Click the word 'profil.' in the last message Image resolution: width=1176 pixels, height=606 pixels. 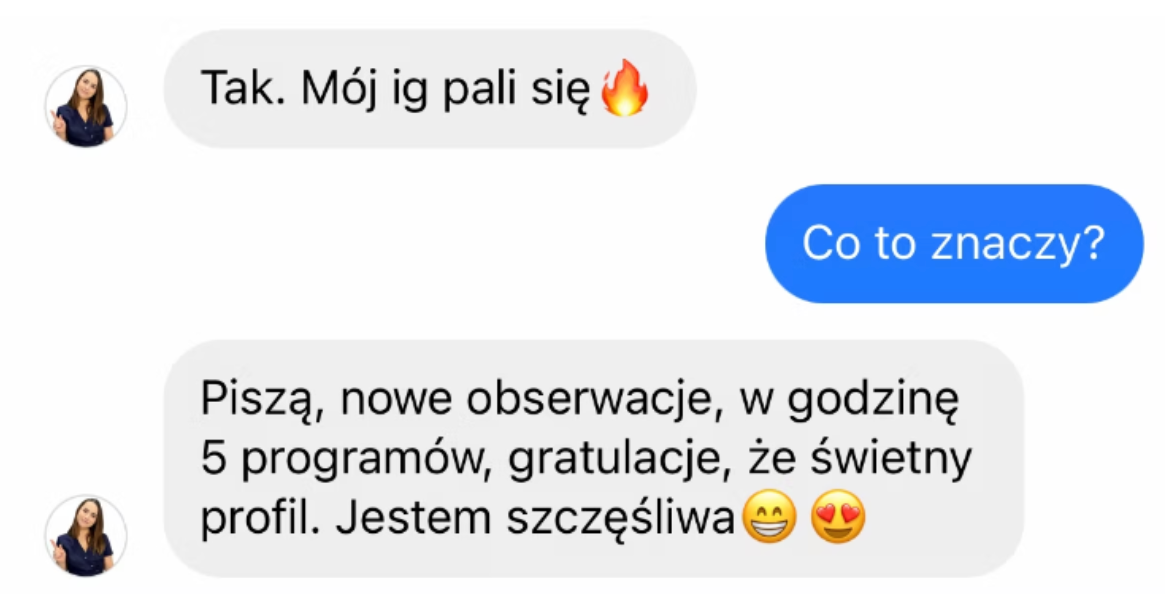click(260, 518)
